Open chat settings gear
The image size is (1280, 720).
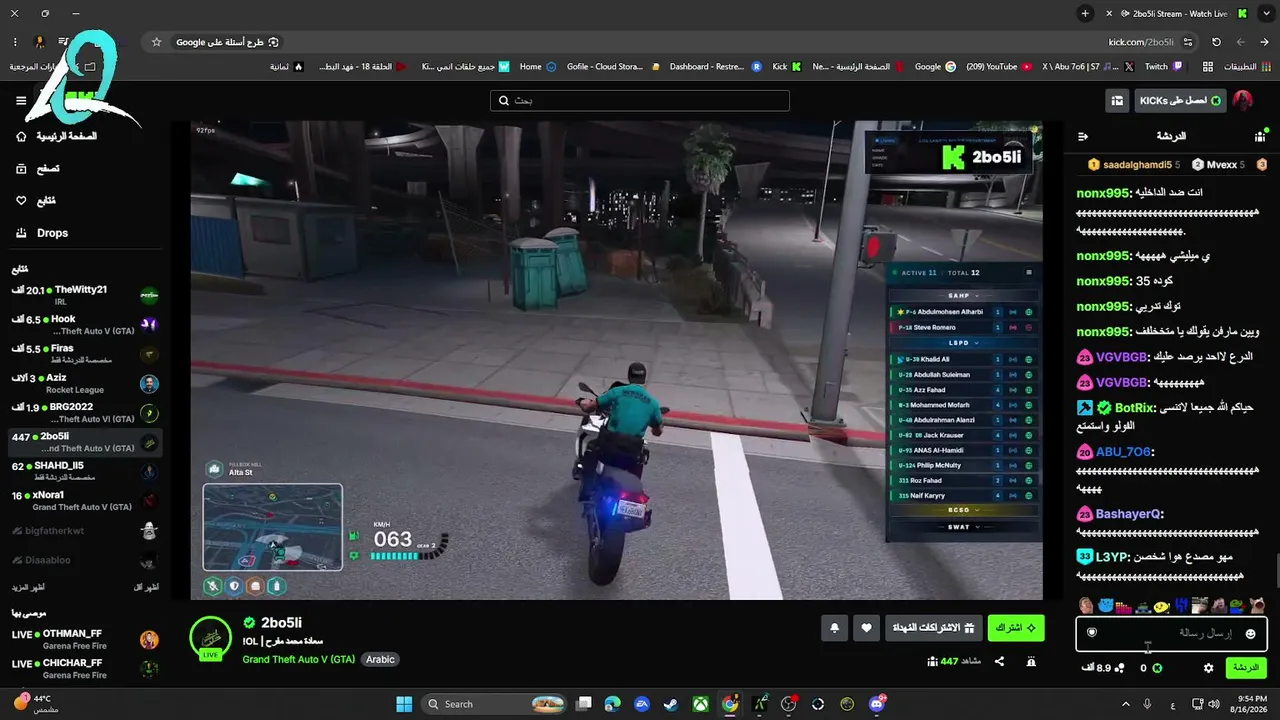1208,668
